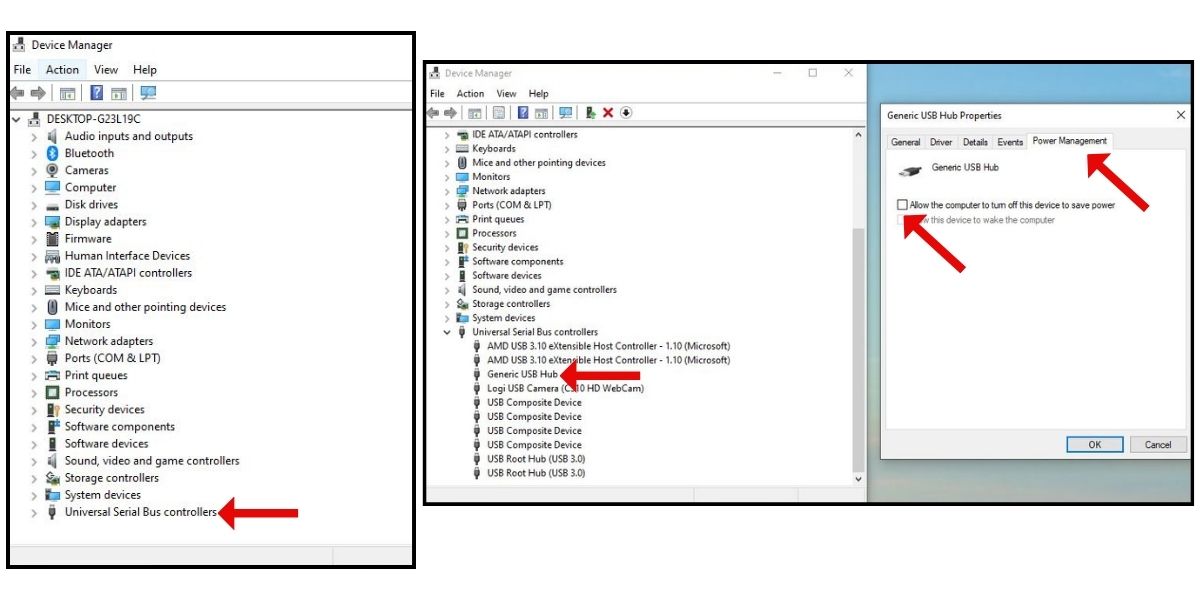Click the Show/Hide console tree icon
This screenshot has height=600, width=1200.
point(473,113)
